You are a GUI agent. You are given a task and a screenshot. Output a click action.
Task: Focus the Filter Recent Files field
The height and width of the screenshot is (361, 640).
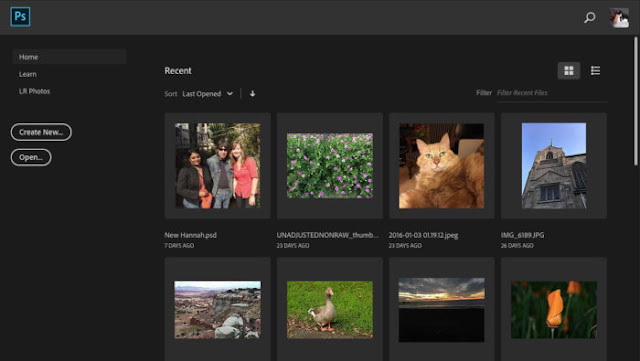(x=551, y=93)
